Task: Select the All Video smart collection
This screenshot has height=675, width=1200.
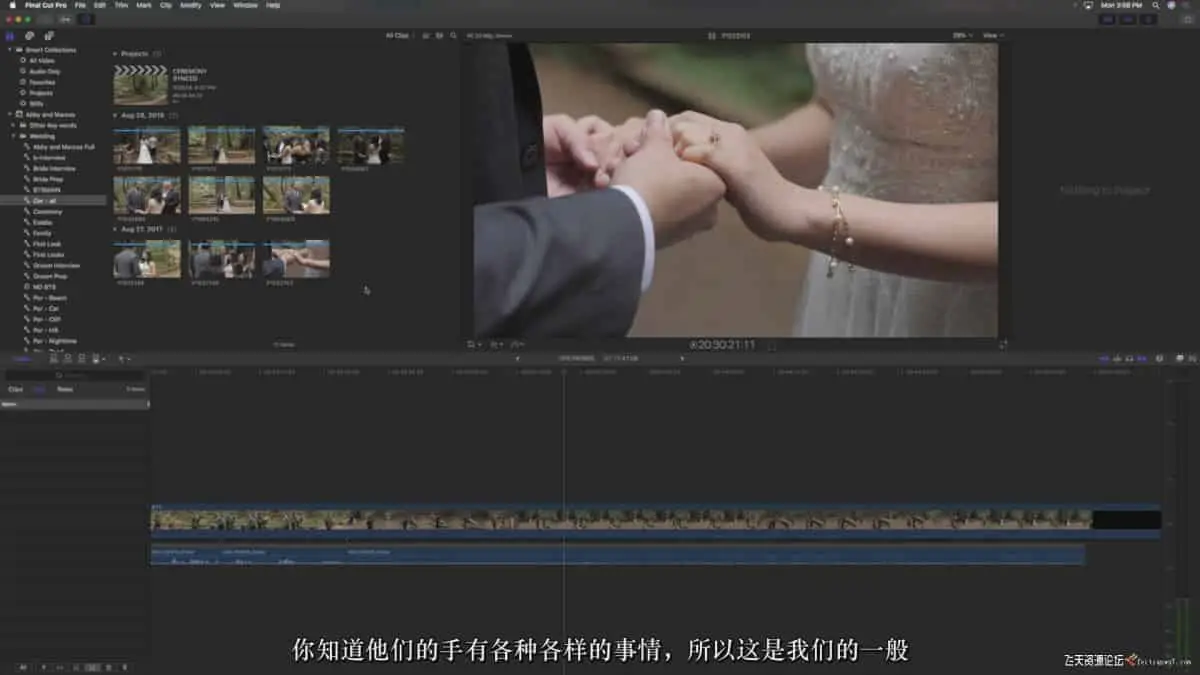Action: [42, 61]
